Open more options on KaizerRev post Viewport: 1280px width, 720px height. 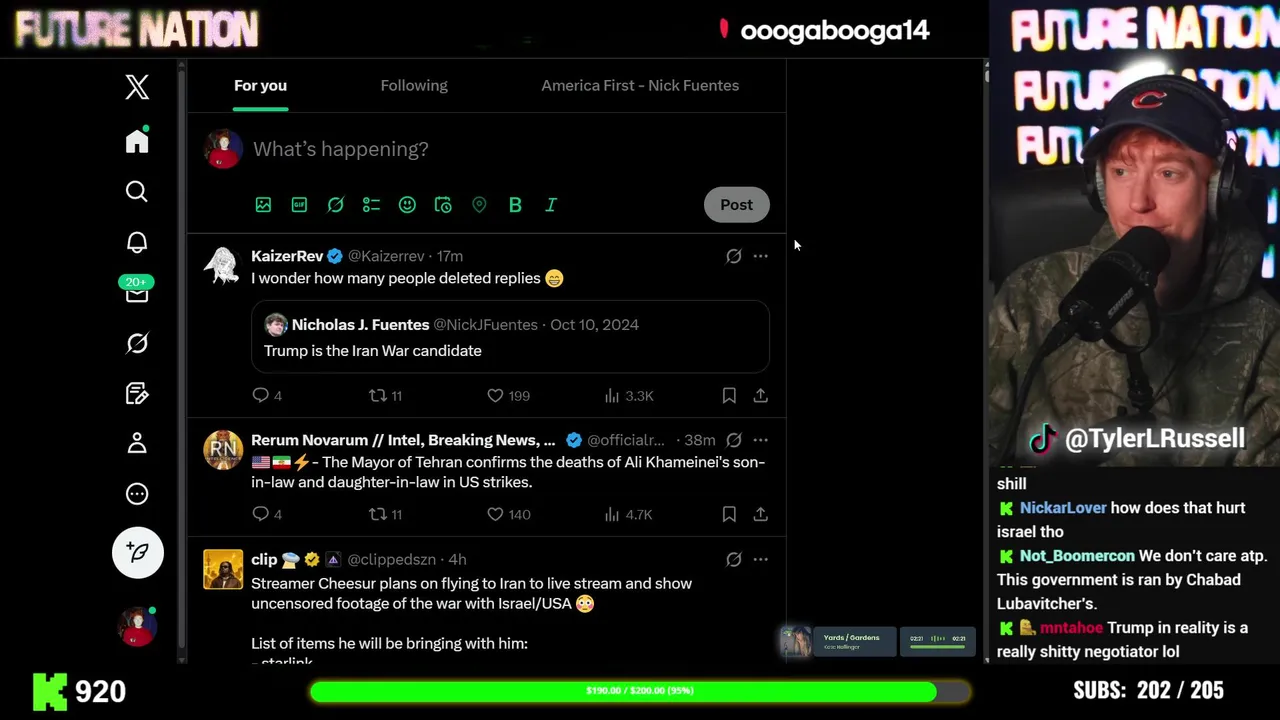coord(760,256)
